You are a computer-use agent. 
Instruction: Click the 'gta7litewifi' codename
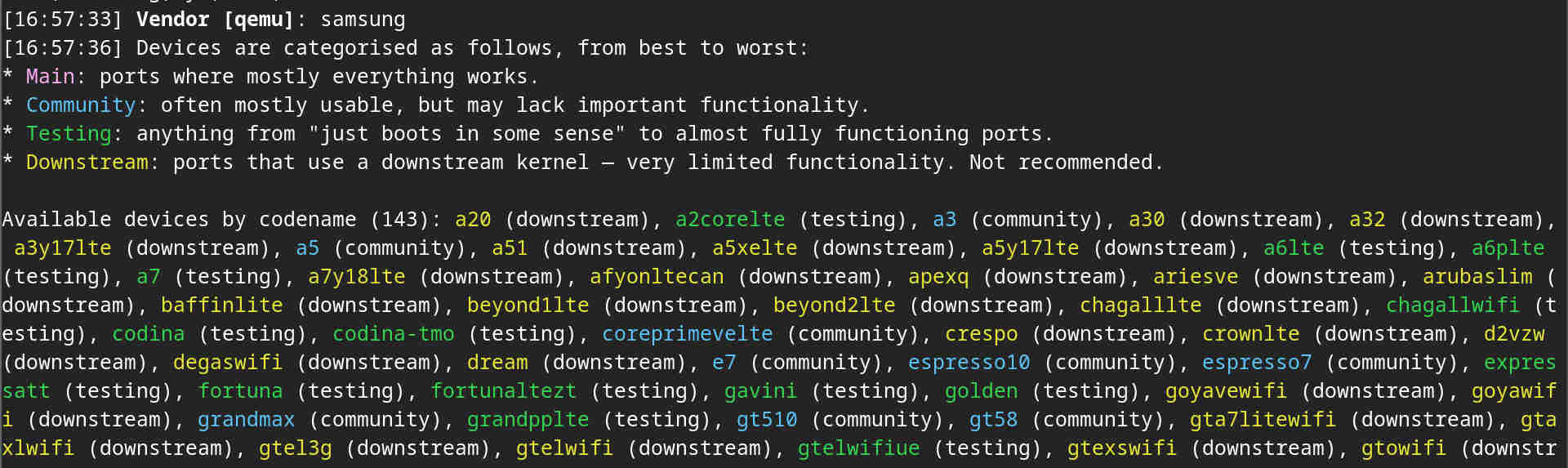pyautogui.click(x=1263, y=420)
